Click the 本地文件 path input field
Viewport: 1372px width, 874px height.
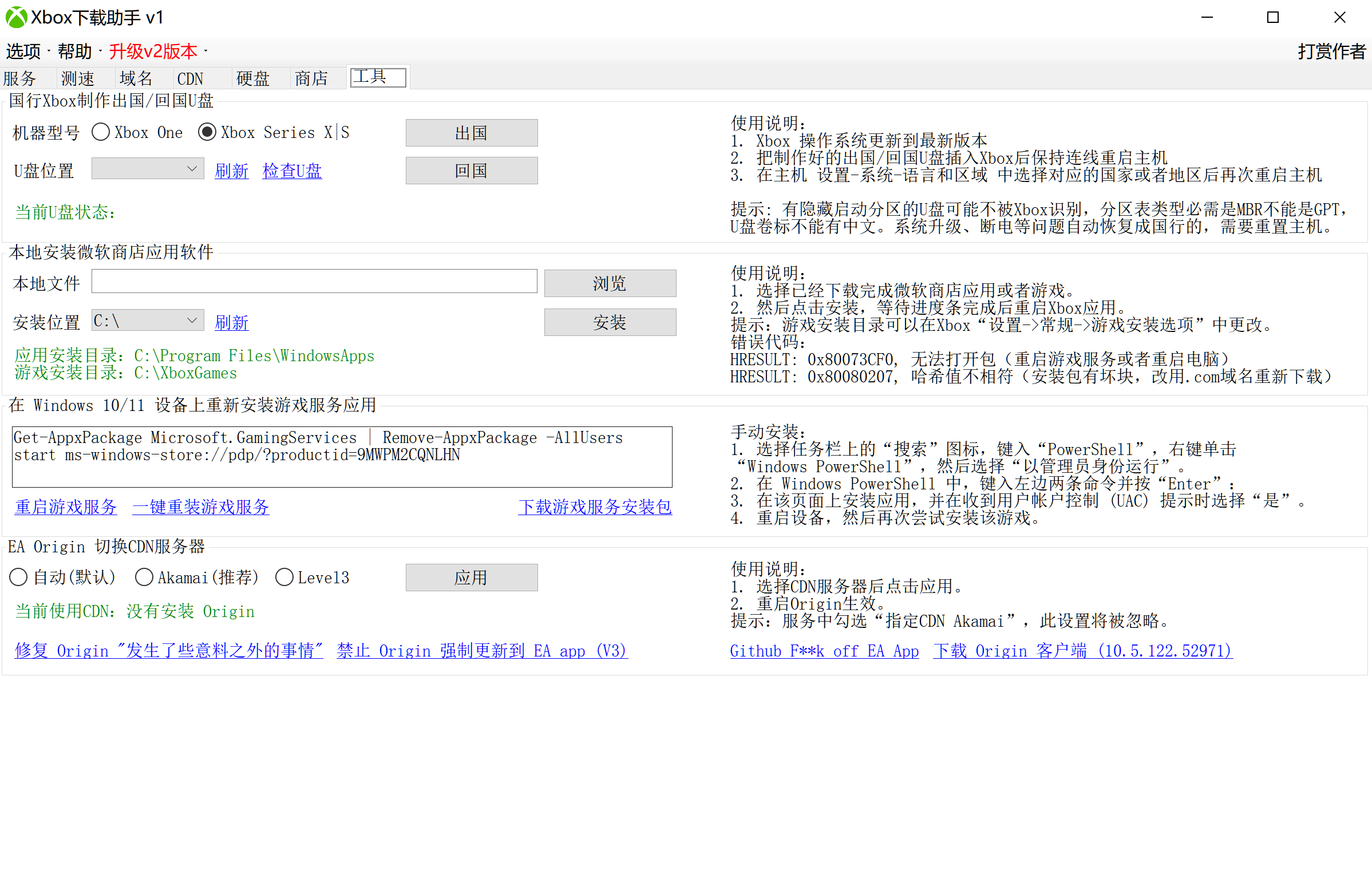[x=314, y=281]
